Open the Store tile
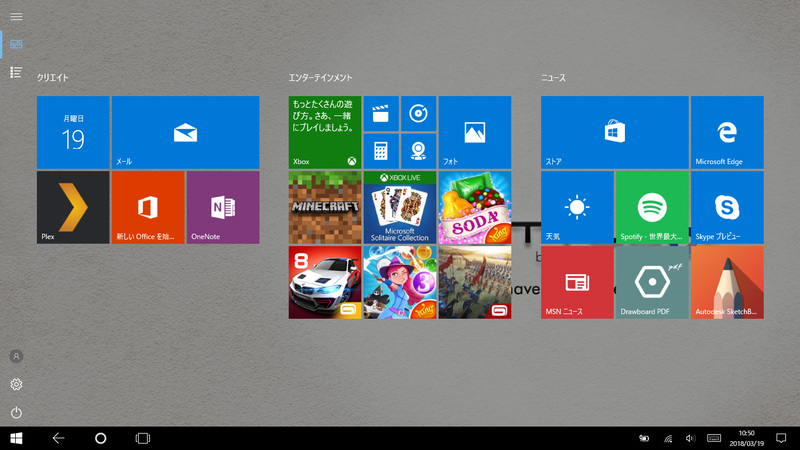The height and width of the screenshot is (450, 800). [x=615, y=132]
